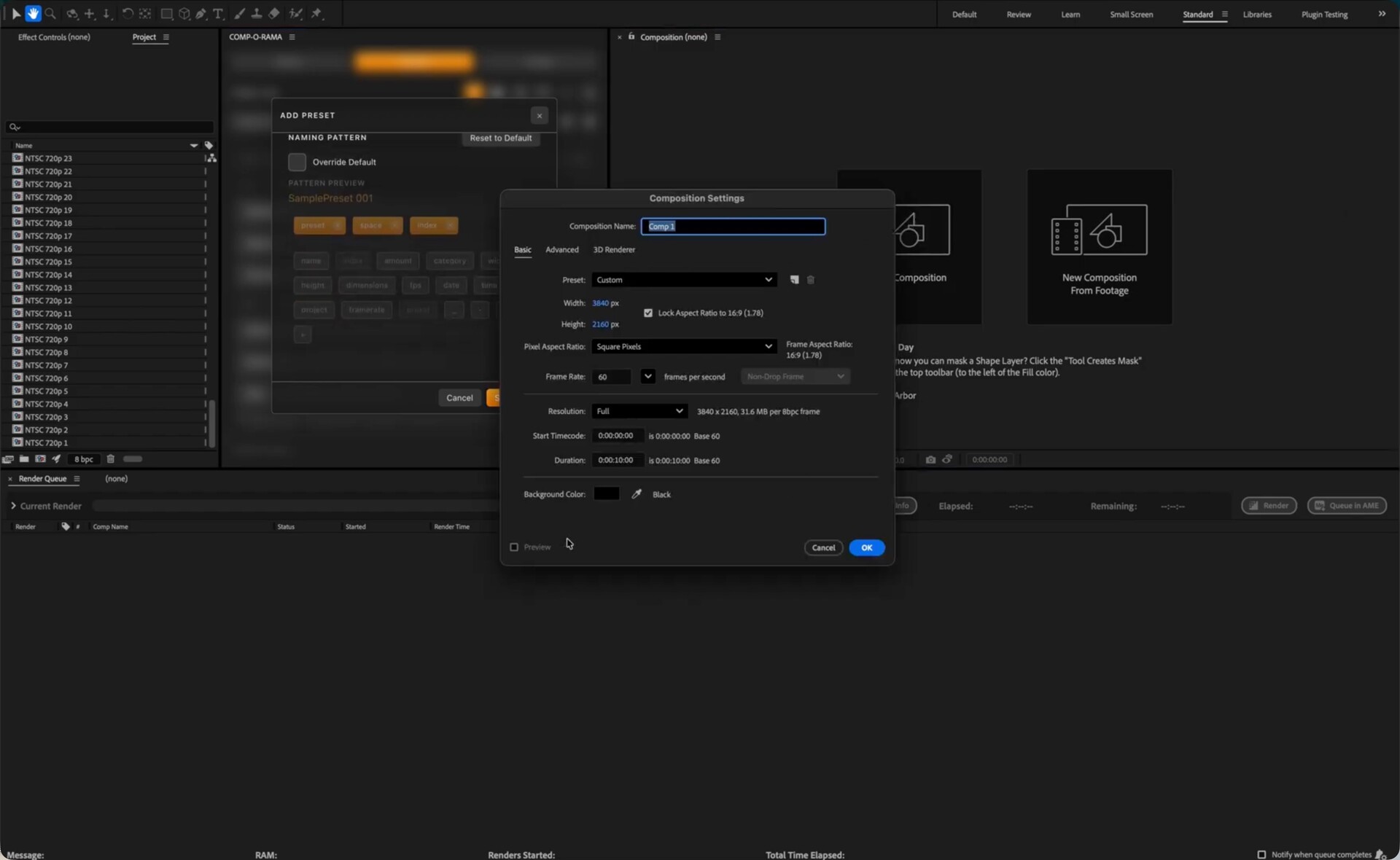Screen dimensions: 1400x860
Task: Switch to the 3D Renderer tab
Action: pos(614,250)
